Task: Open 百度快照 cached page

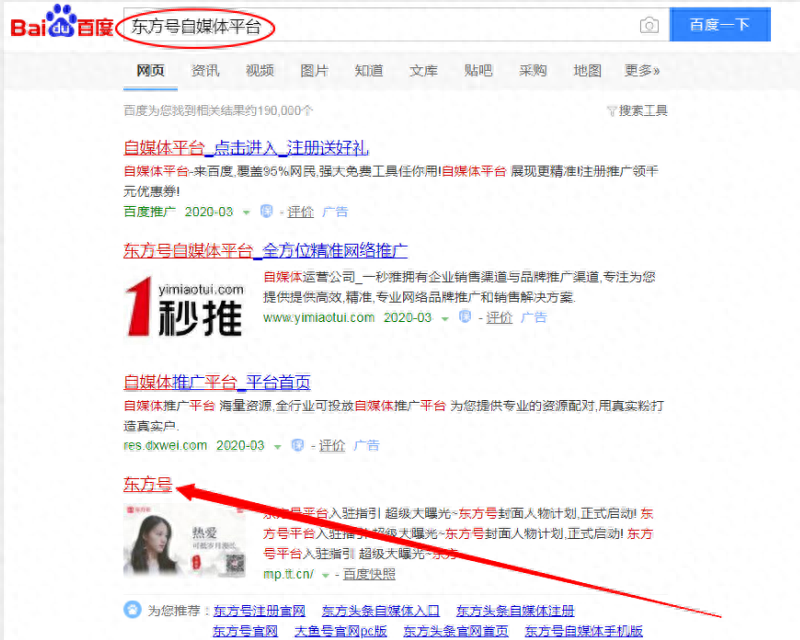Action: click(x=369, y=574)
